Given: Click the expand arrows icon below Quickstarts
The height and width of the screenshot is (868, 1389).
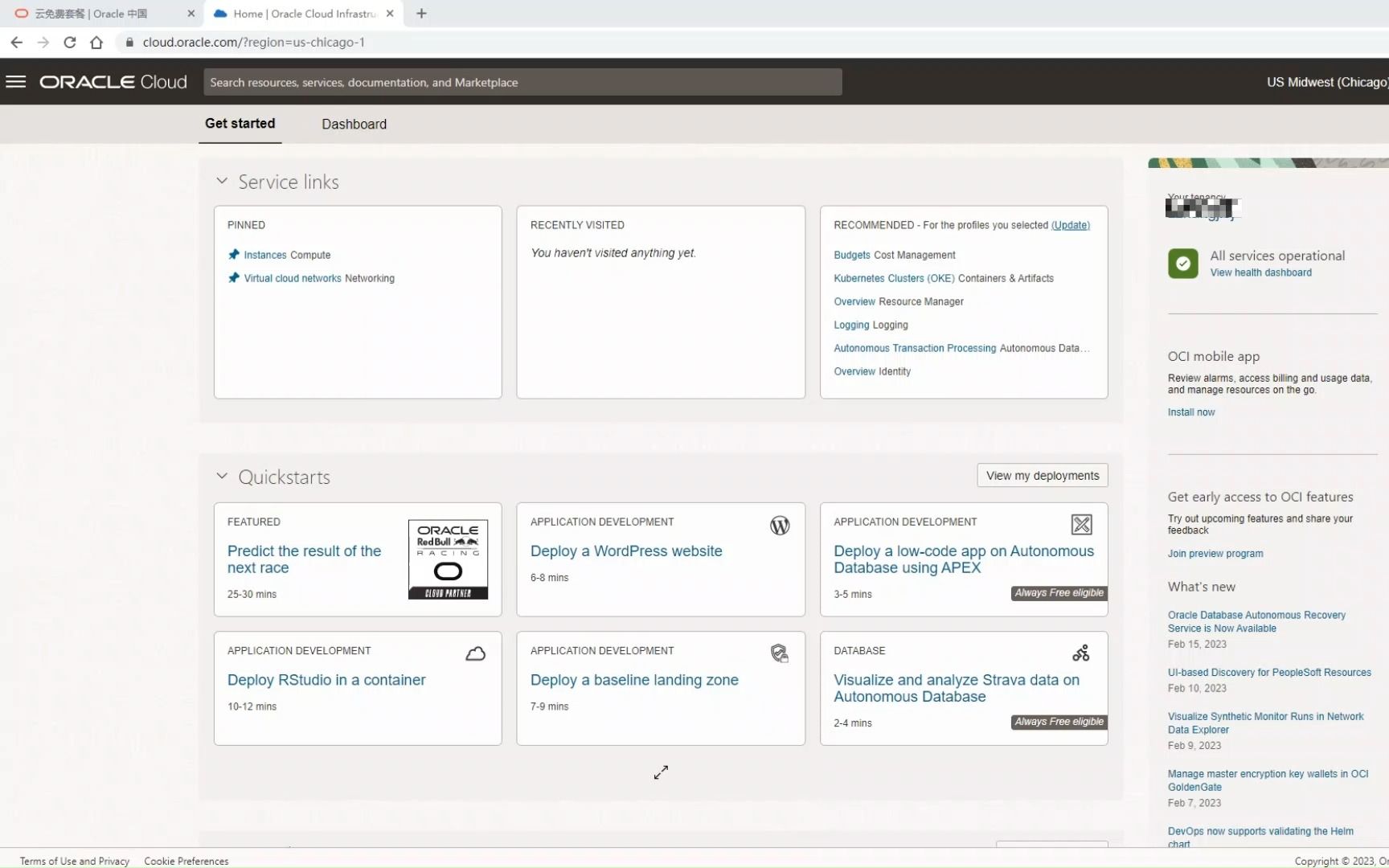Looking at the screenshot, I should [x=661, y=772].
